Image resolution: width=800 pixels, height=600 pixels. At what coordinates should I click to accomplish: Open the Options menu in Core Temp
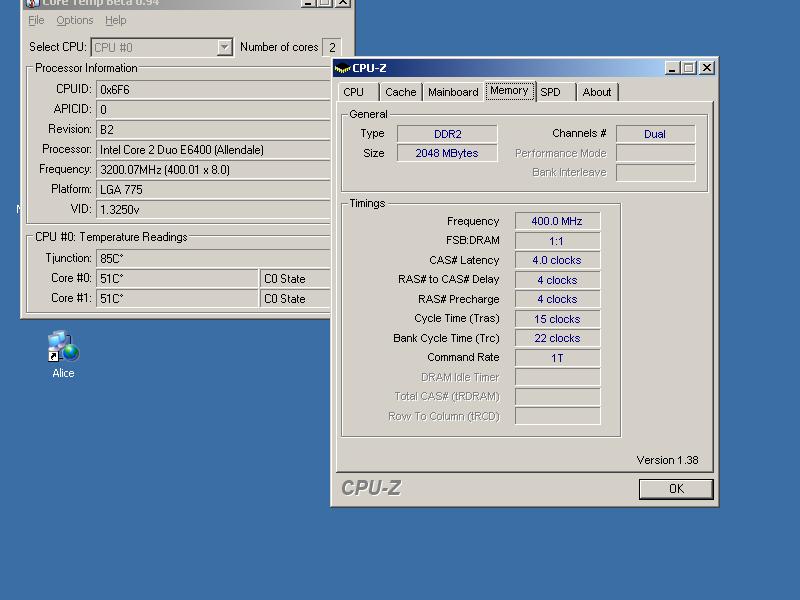(74, 20)
